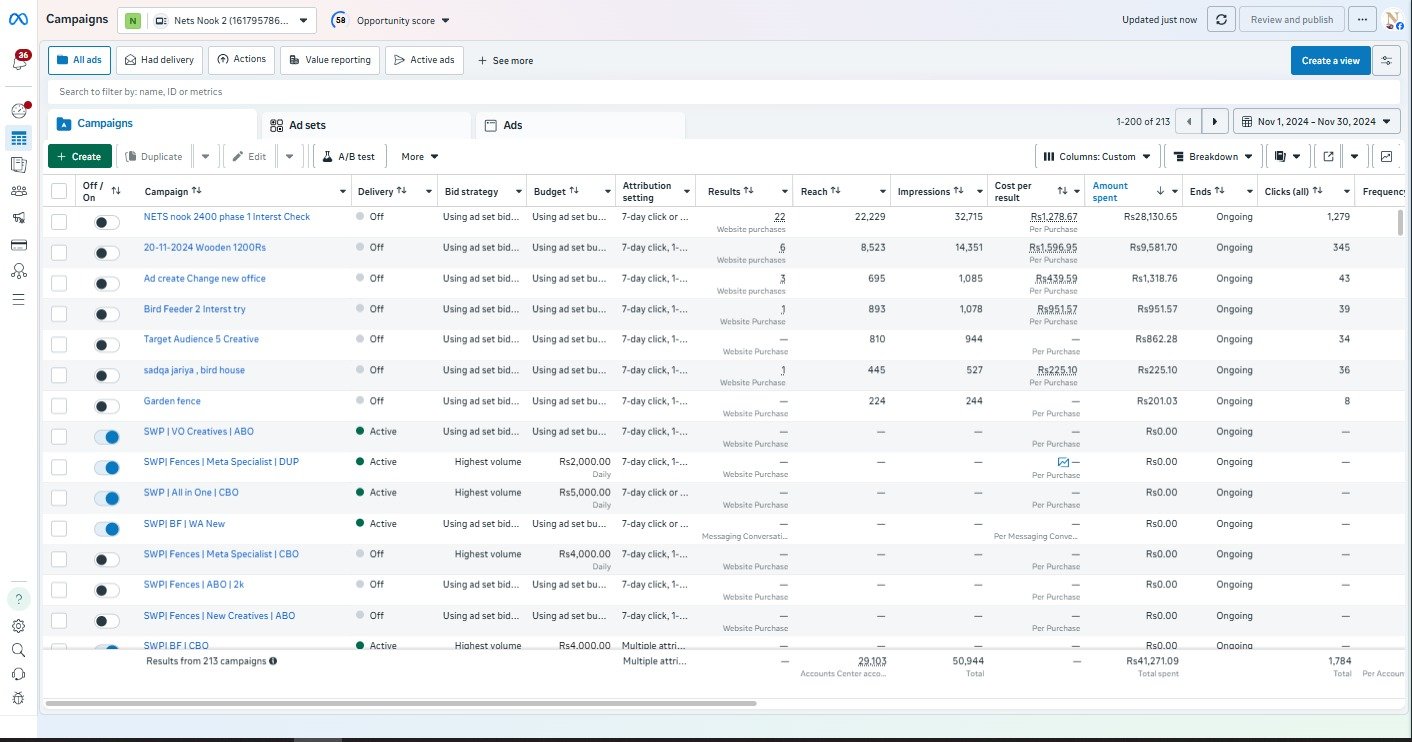The width and height of the screenshot is (1412, 742).
Task: Toggle off SWP | VO Creatives | ABO campaign
Action: point(106,437)
